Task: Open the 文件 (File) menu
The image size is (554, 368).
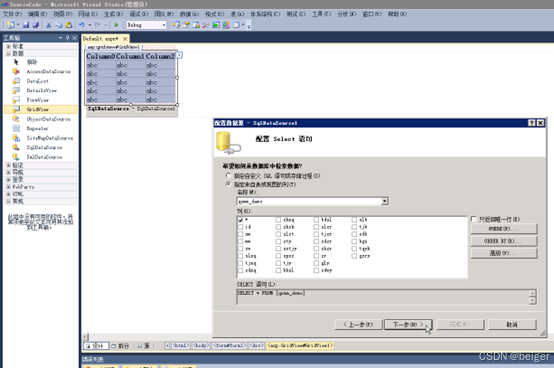Action: click(12, 14)
